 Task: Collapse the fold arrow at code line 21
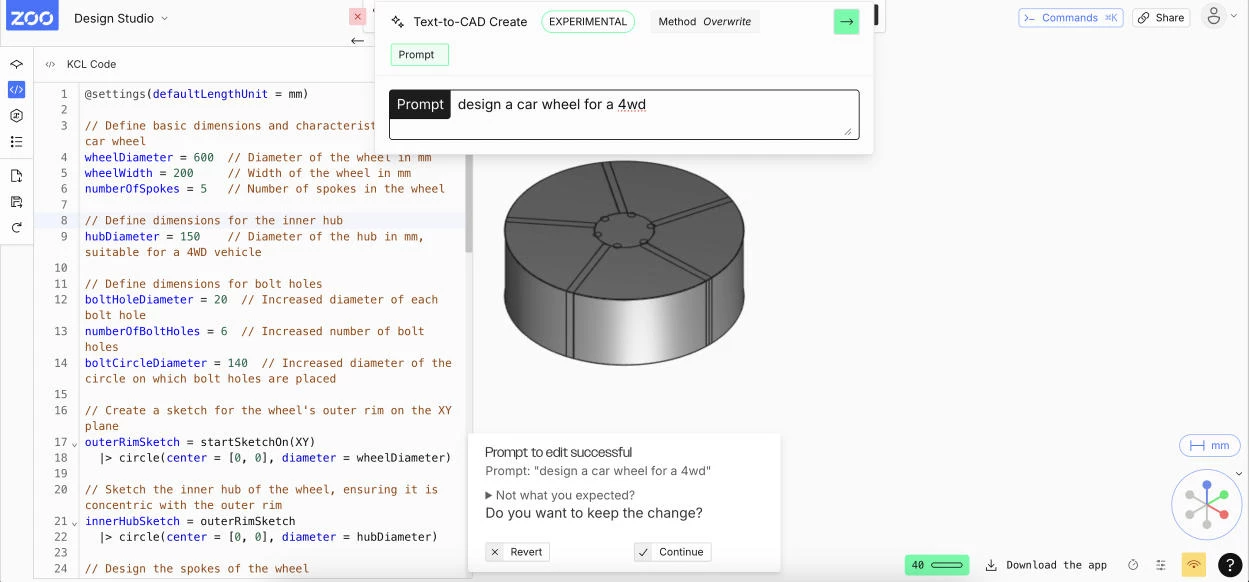coord(75,522)
